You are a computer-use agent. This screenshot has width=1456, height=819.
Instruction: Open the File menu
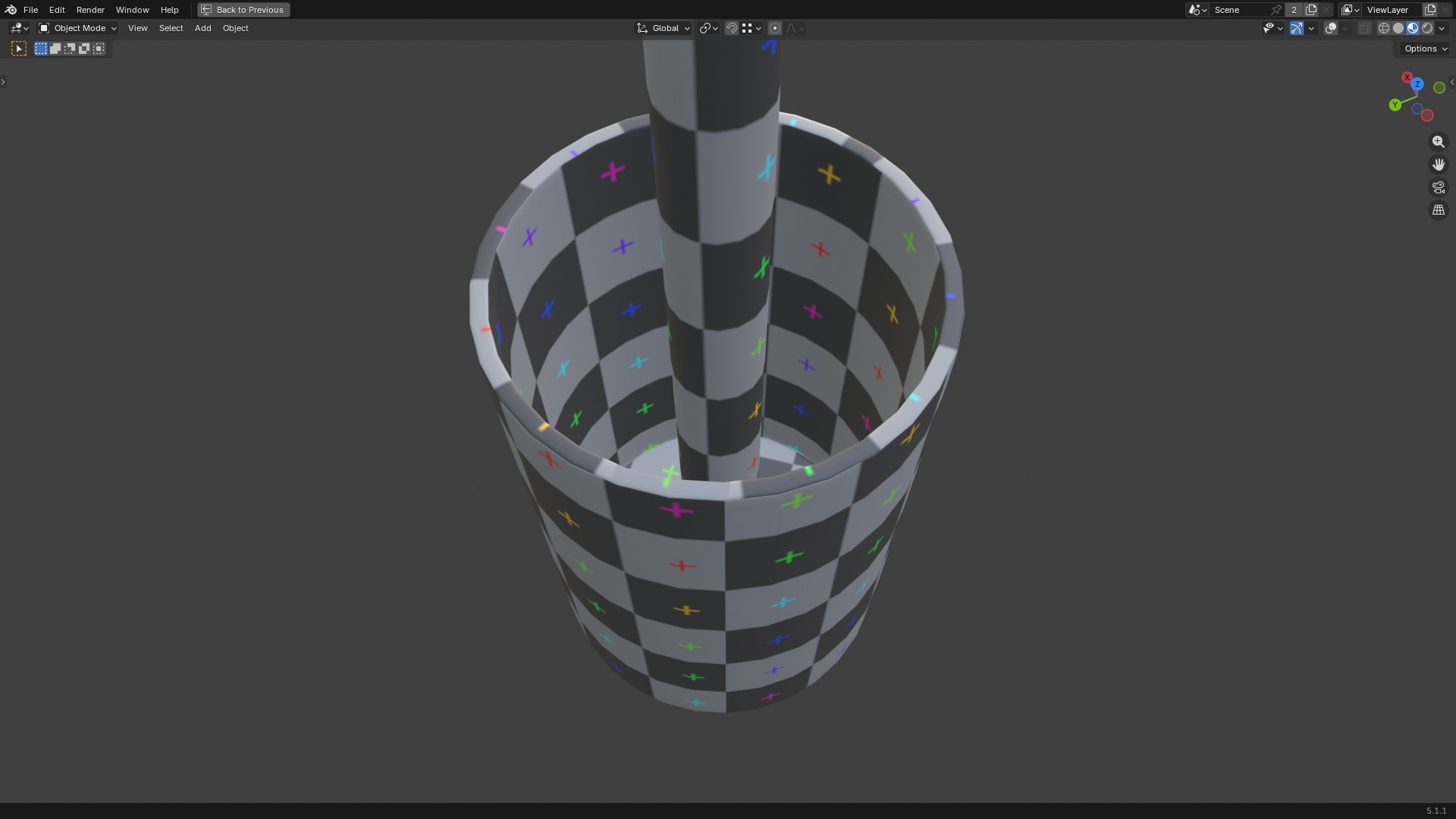[x=30, y=10]
